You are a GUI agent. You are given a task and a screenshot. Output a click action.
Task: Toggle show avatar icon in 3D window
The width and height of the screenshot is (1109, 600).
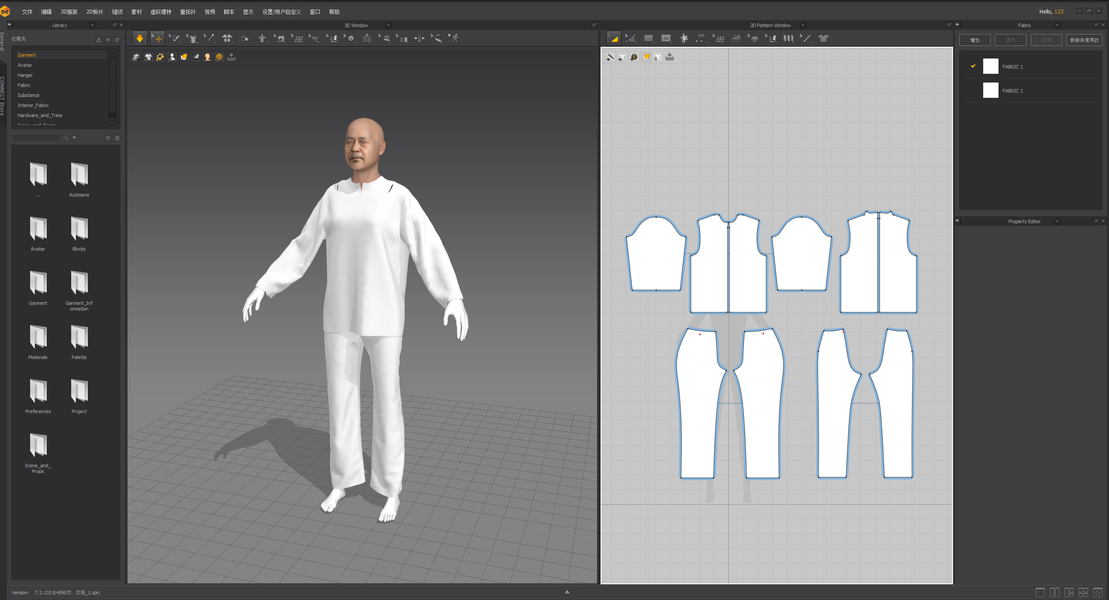(172, 57)
